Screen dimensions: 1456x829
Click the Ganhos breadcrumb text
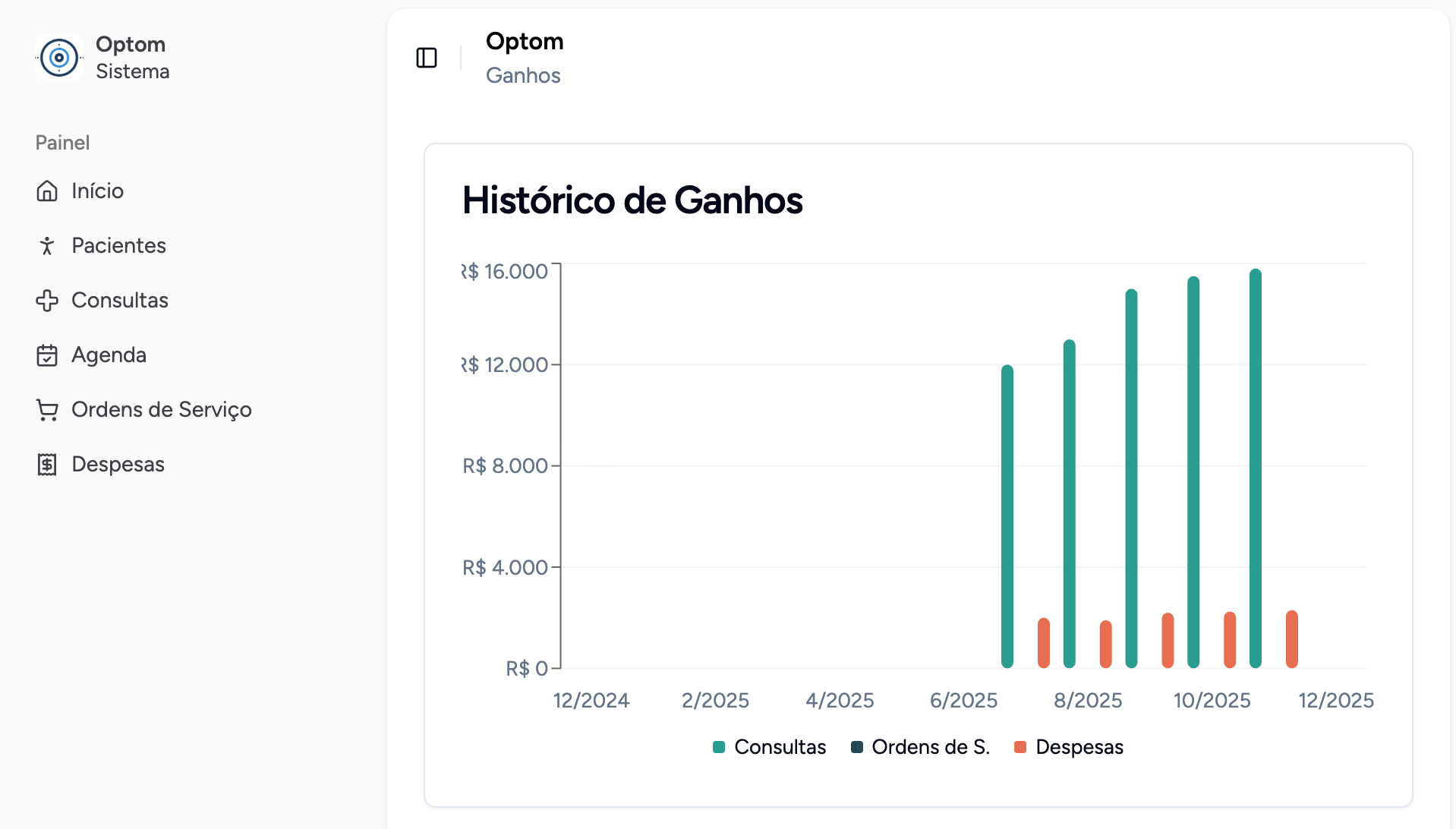pyautogui.click(x=523, y=76)
